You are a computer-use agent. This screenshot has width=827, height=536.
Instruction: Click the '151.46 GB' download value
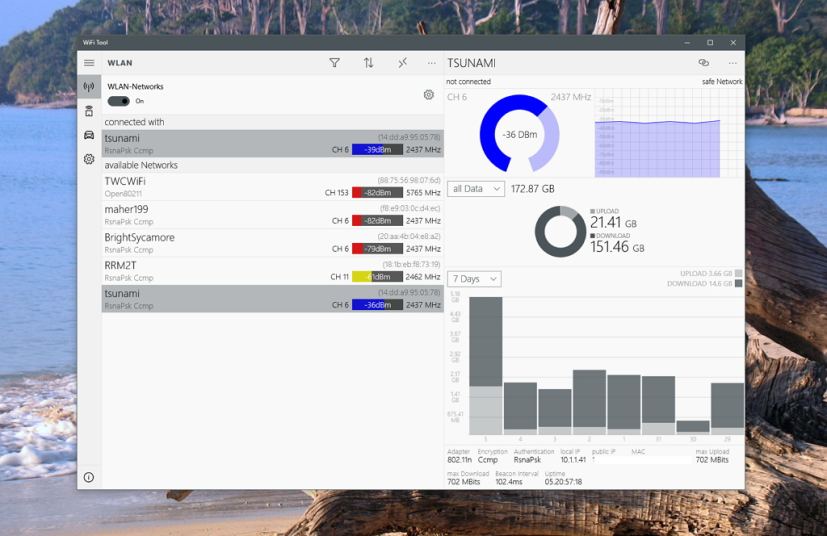(617, 247)
